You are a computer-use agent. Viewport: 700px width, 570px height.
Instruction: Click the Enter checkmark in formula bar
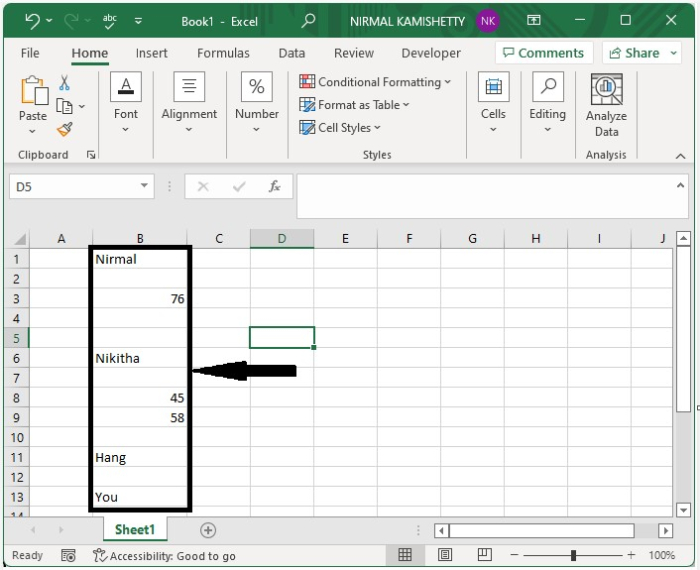[x=239, y=187]
